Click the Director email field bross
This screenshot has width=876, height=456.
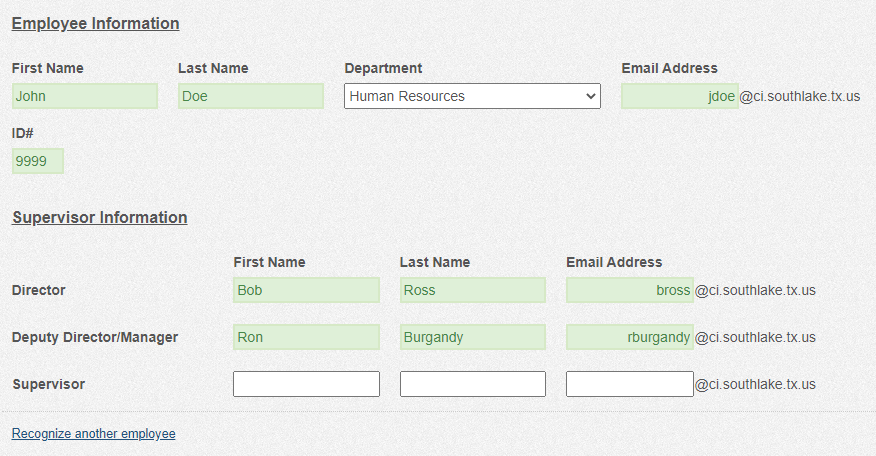click(x=630, y=290)
